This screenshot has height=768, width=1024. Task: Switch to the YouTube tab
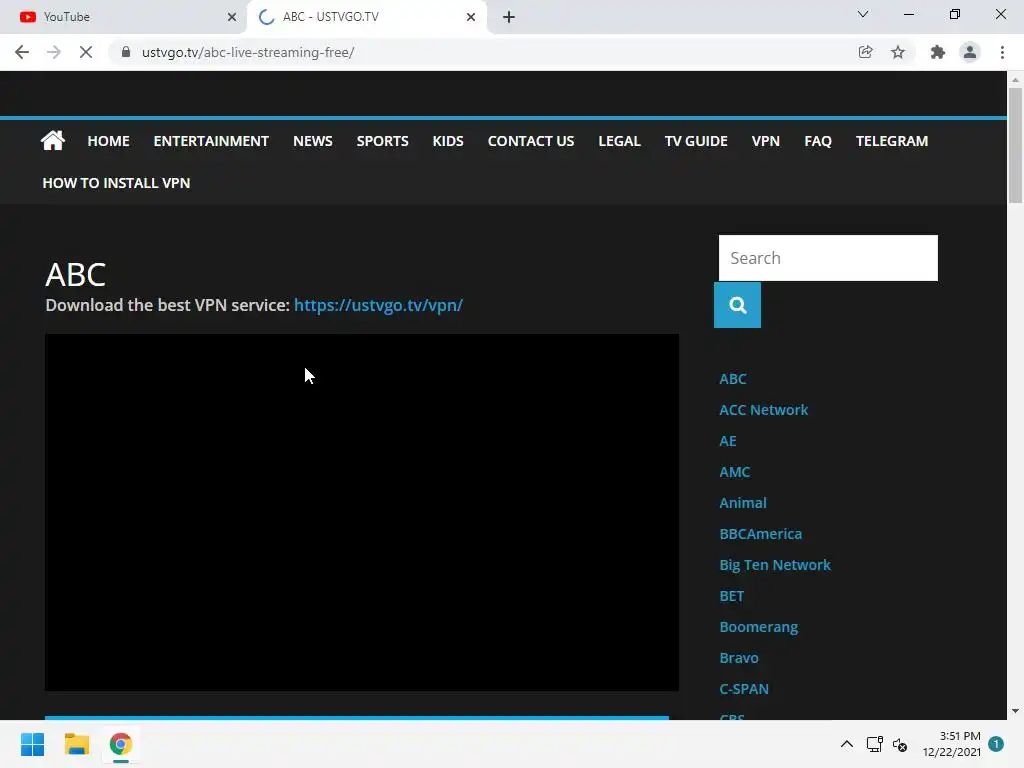(123, 17)
